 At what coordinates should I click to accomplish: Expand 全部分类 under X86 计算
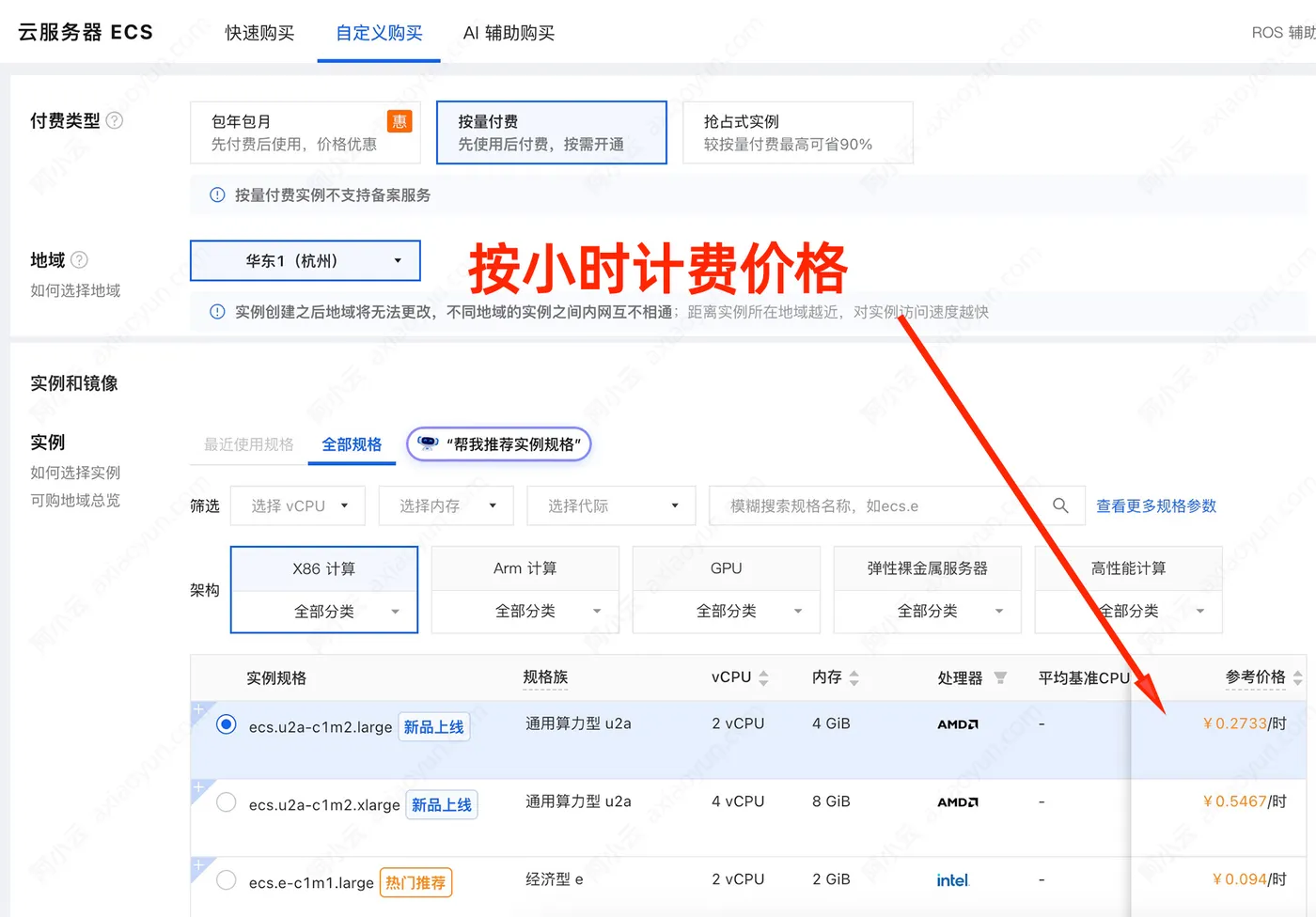click(324, 612)
